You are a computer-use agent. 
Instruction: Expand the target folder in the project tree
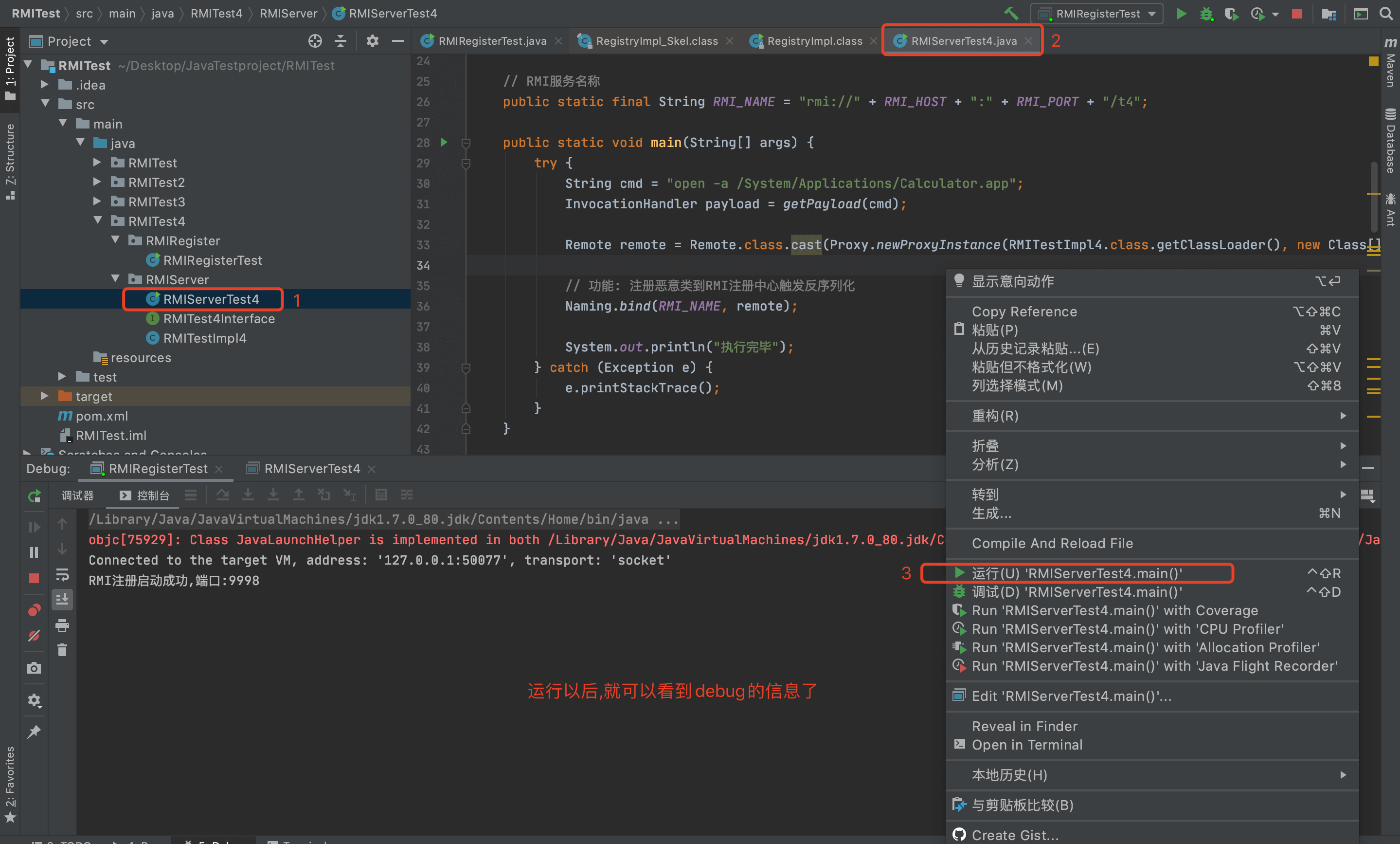44,396
